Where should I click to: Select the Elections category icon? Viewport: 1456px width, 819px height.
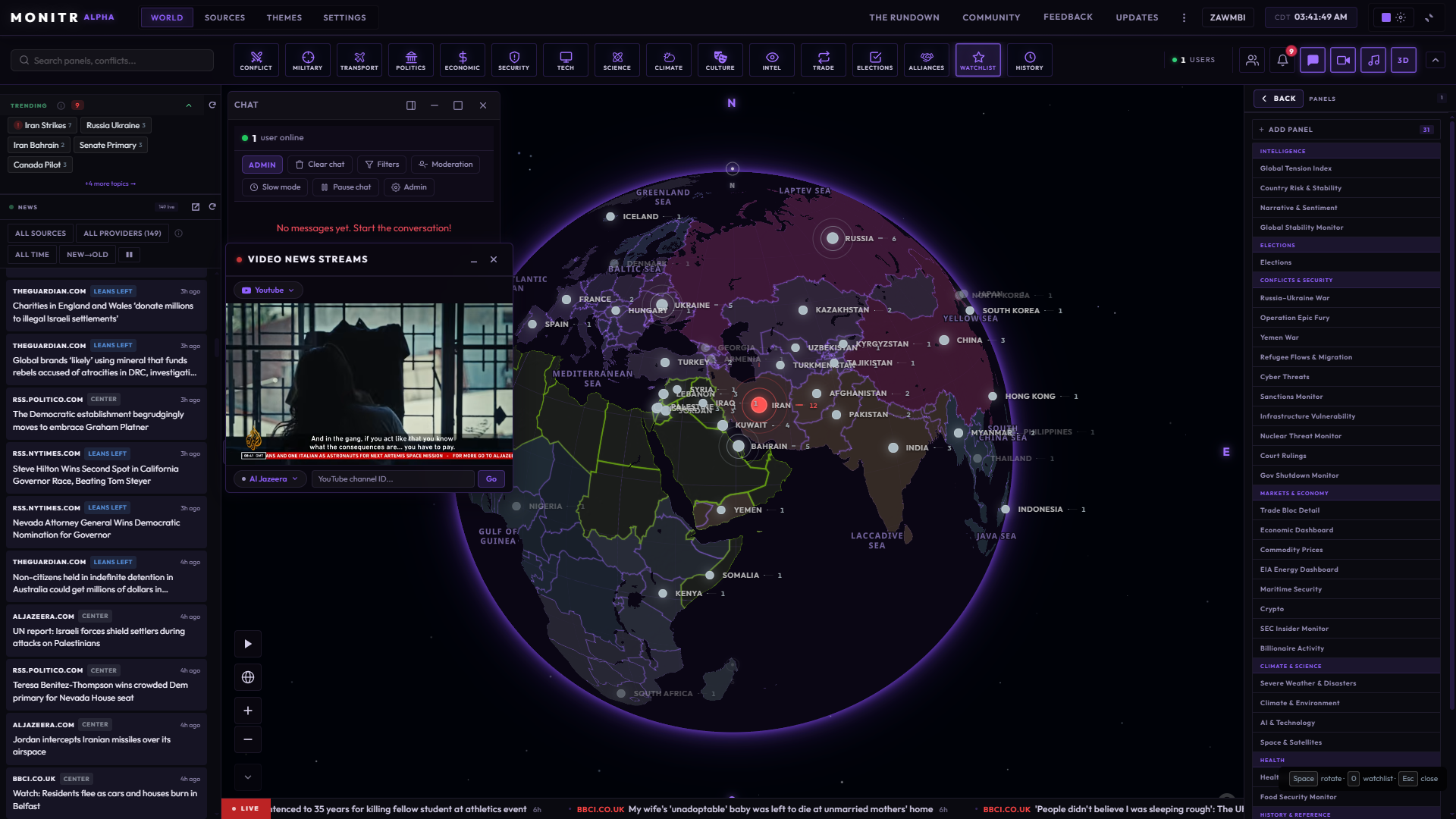click(x=875, y=60)
